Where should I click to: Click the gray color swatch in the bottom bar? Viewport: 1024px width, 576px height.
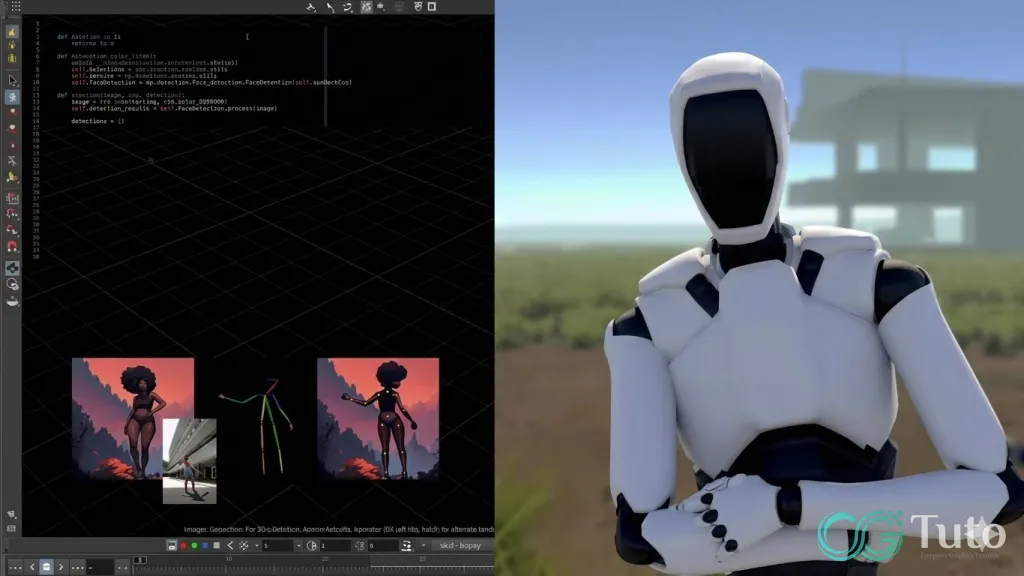(x=216, y=545)
